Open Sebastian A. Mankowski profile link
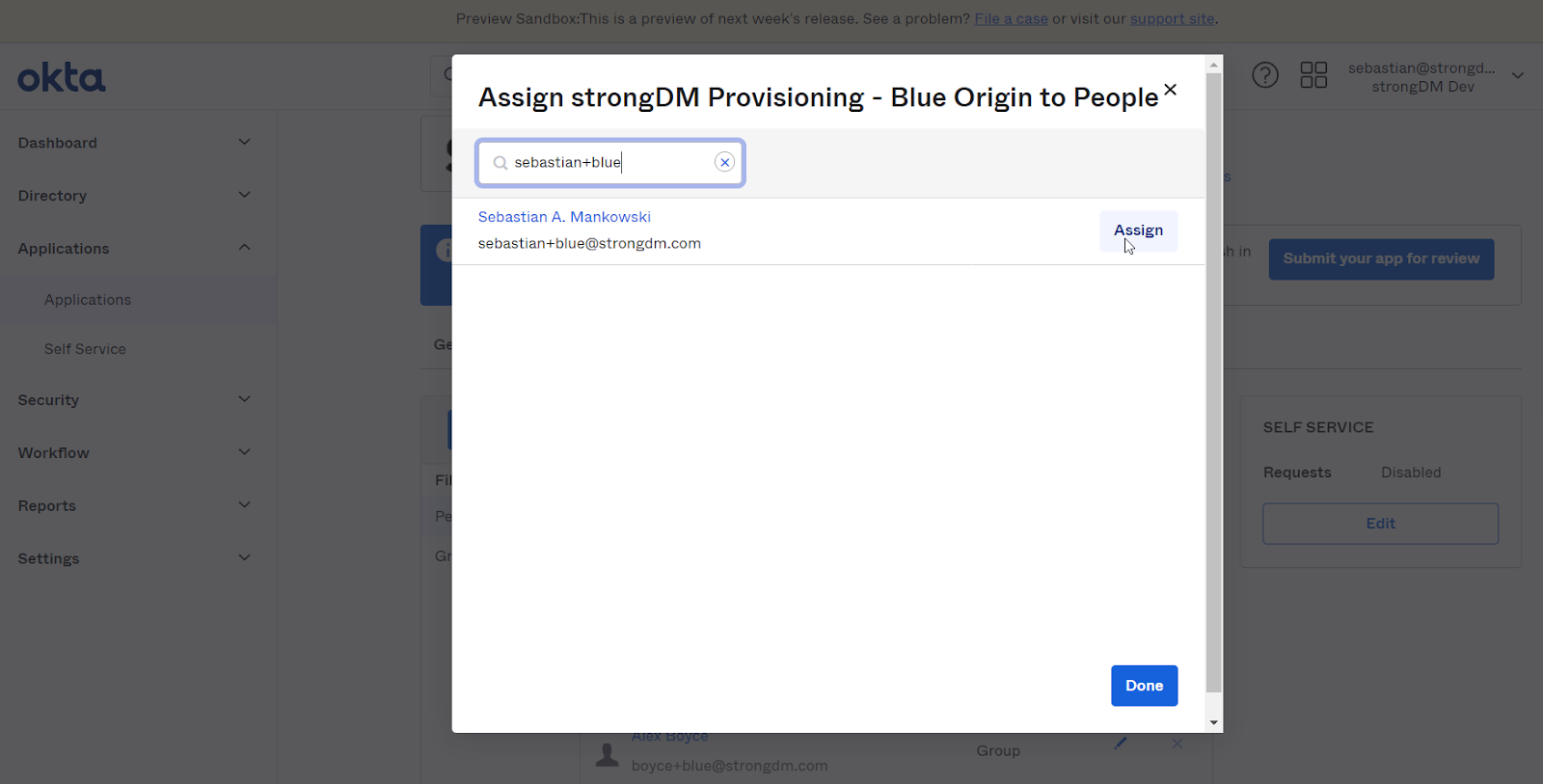Screen dimensions: 1543x784 coord(564,217)
